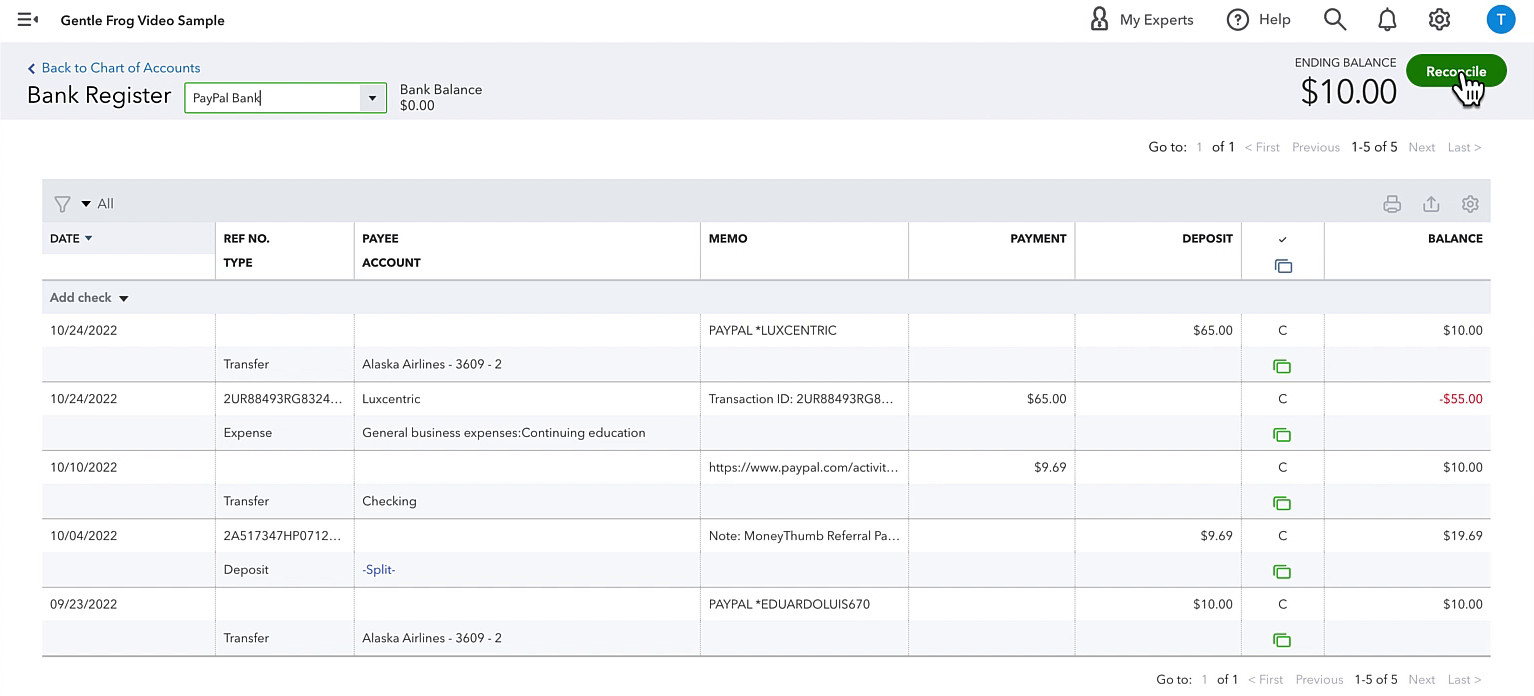The width and height of the screenshot is (1534, 696).
Task: Sort by the DATE column arrow
Action: pyautogui.click(x=88, y=238)
